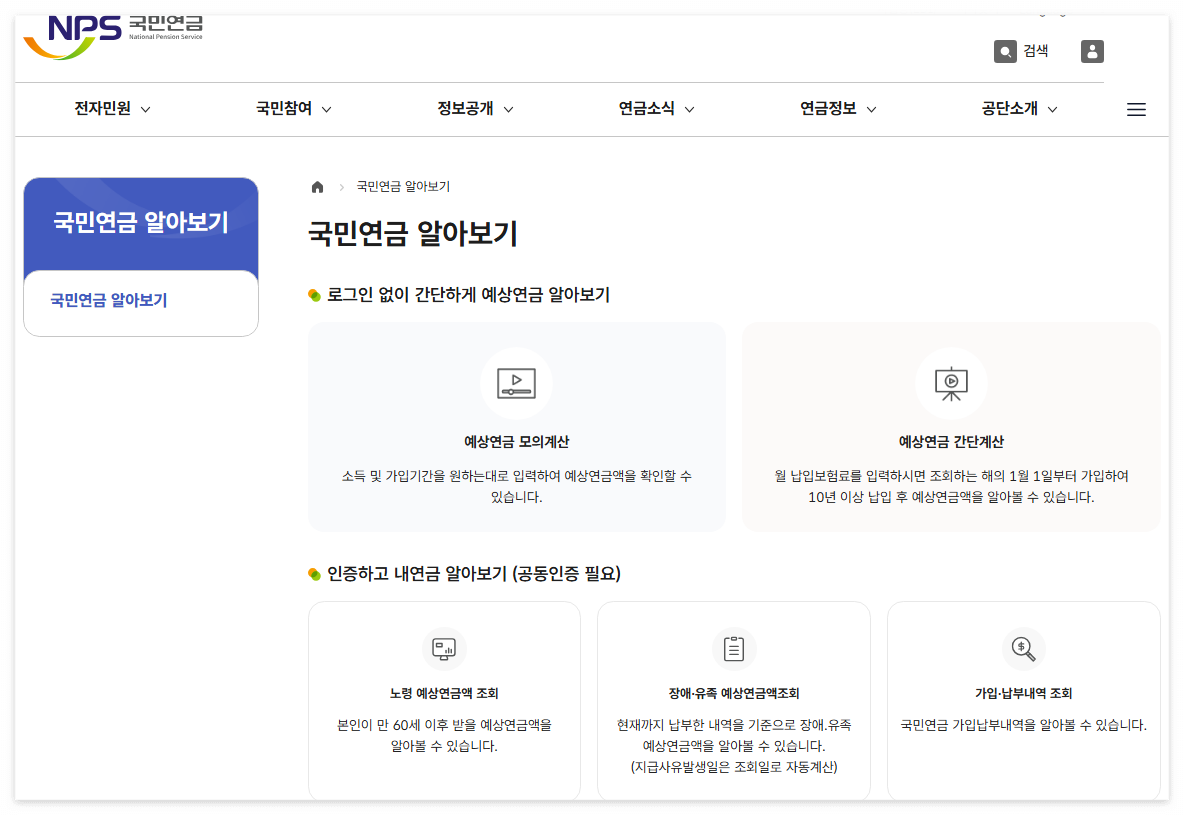1184x815 pixels.
Task: Click the NPS 국민연금 logo
Action: pos(113,36)
